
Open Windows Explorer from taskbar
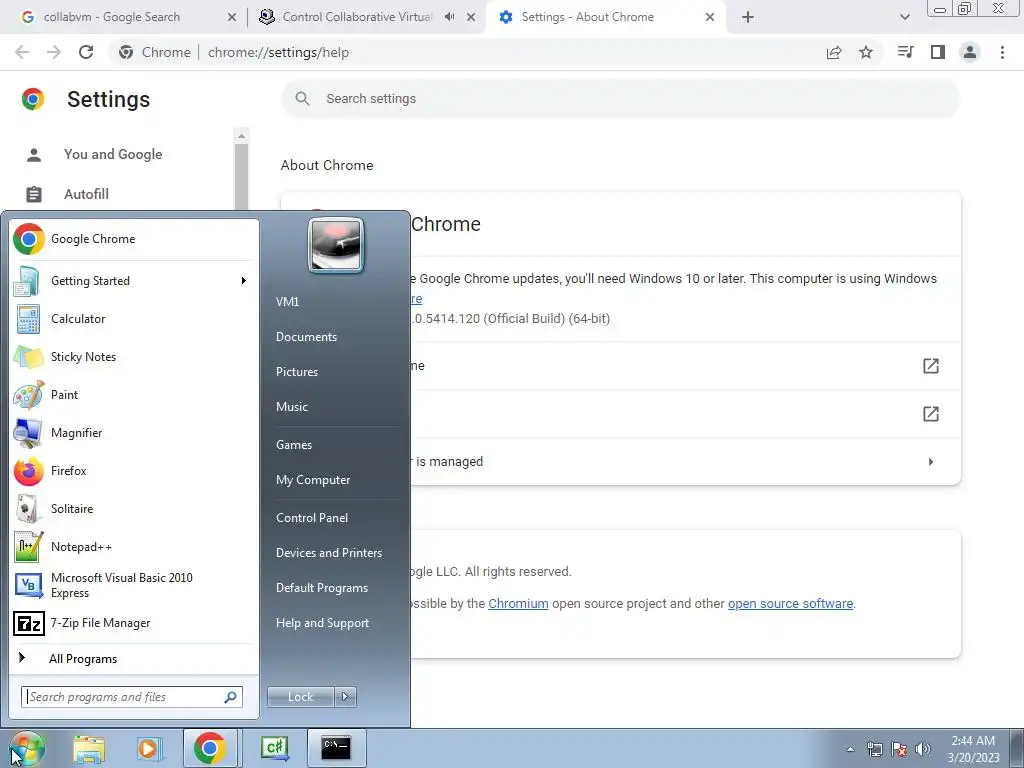point(89,748)
